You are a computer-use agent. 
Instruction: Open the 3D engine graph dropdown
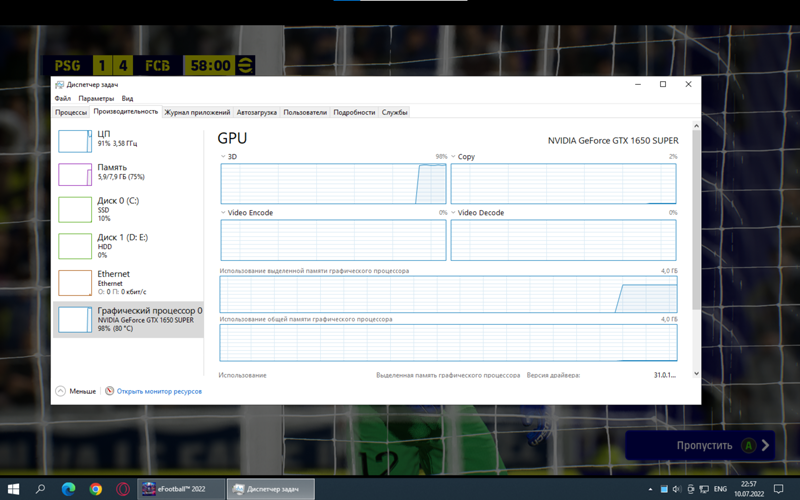(224, 157)
